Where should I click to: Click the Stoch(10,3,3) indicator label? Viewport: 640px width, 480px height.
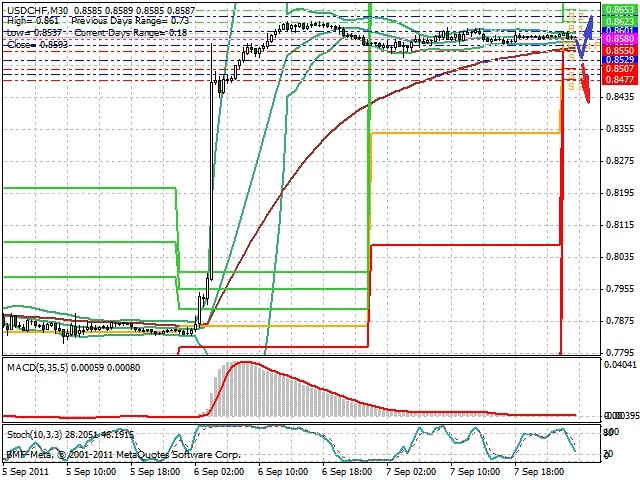(x=34, y=434)
